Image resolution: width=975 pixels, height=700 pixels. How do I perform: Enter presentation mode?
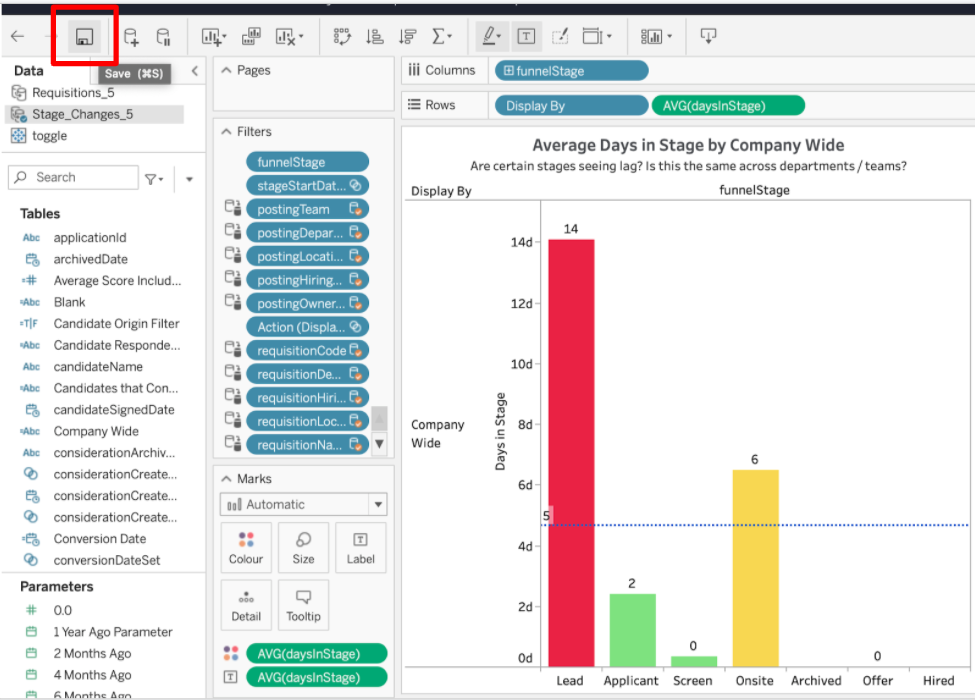pos(709,36)
